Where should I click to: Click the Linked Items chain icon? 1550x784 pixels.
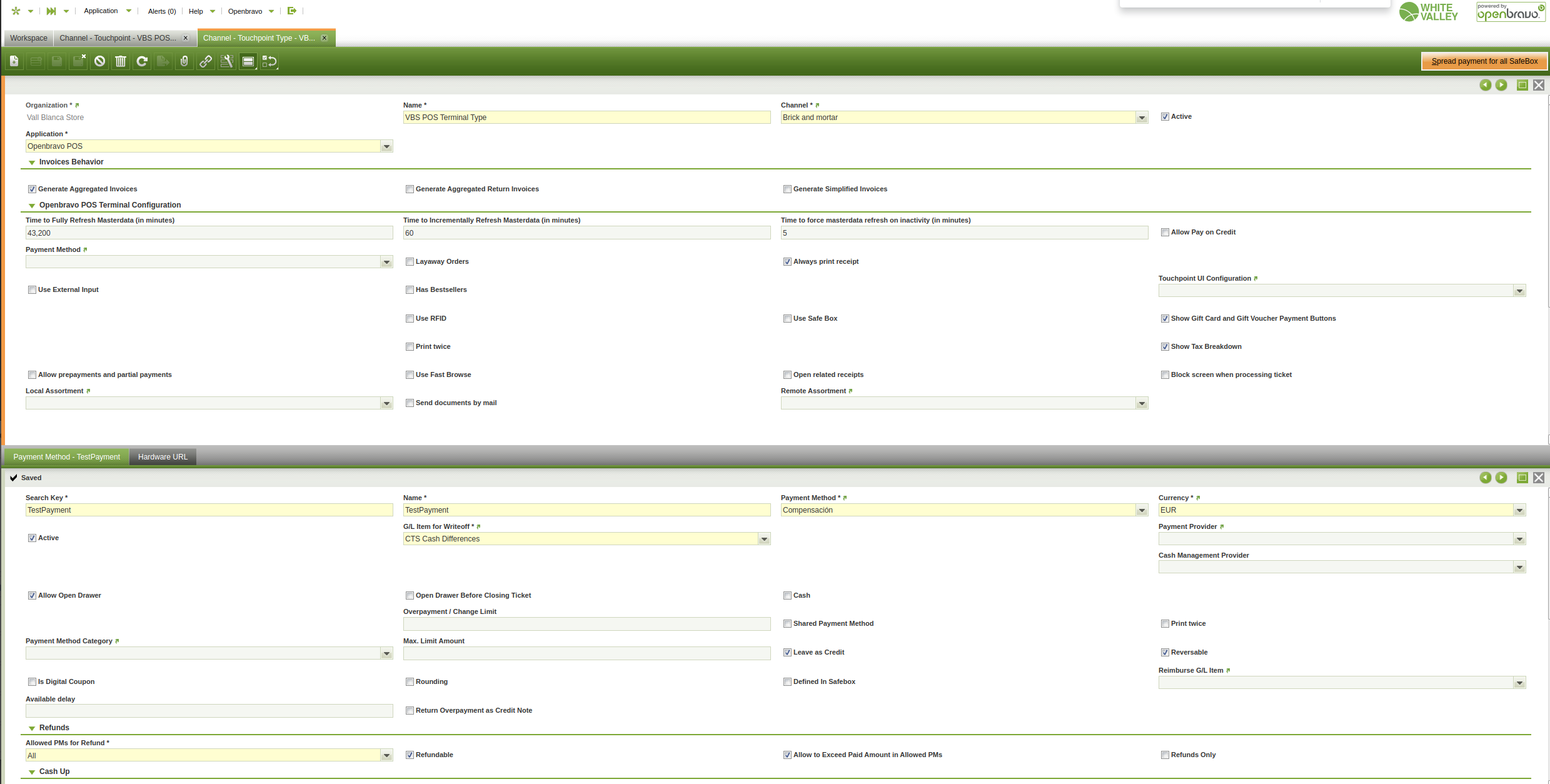pos(205,61)
